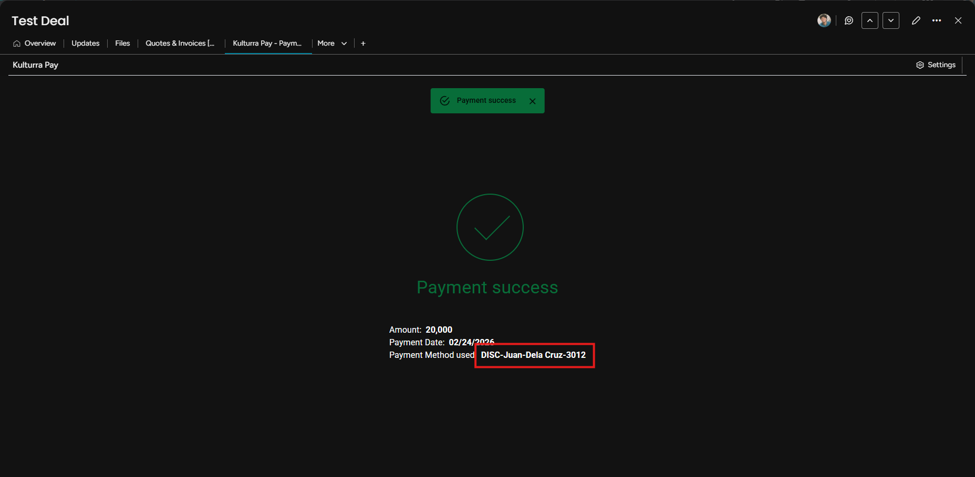Expand the More tabs dropdown

pyautogui.click(x=332, y=44)
